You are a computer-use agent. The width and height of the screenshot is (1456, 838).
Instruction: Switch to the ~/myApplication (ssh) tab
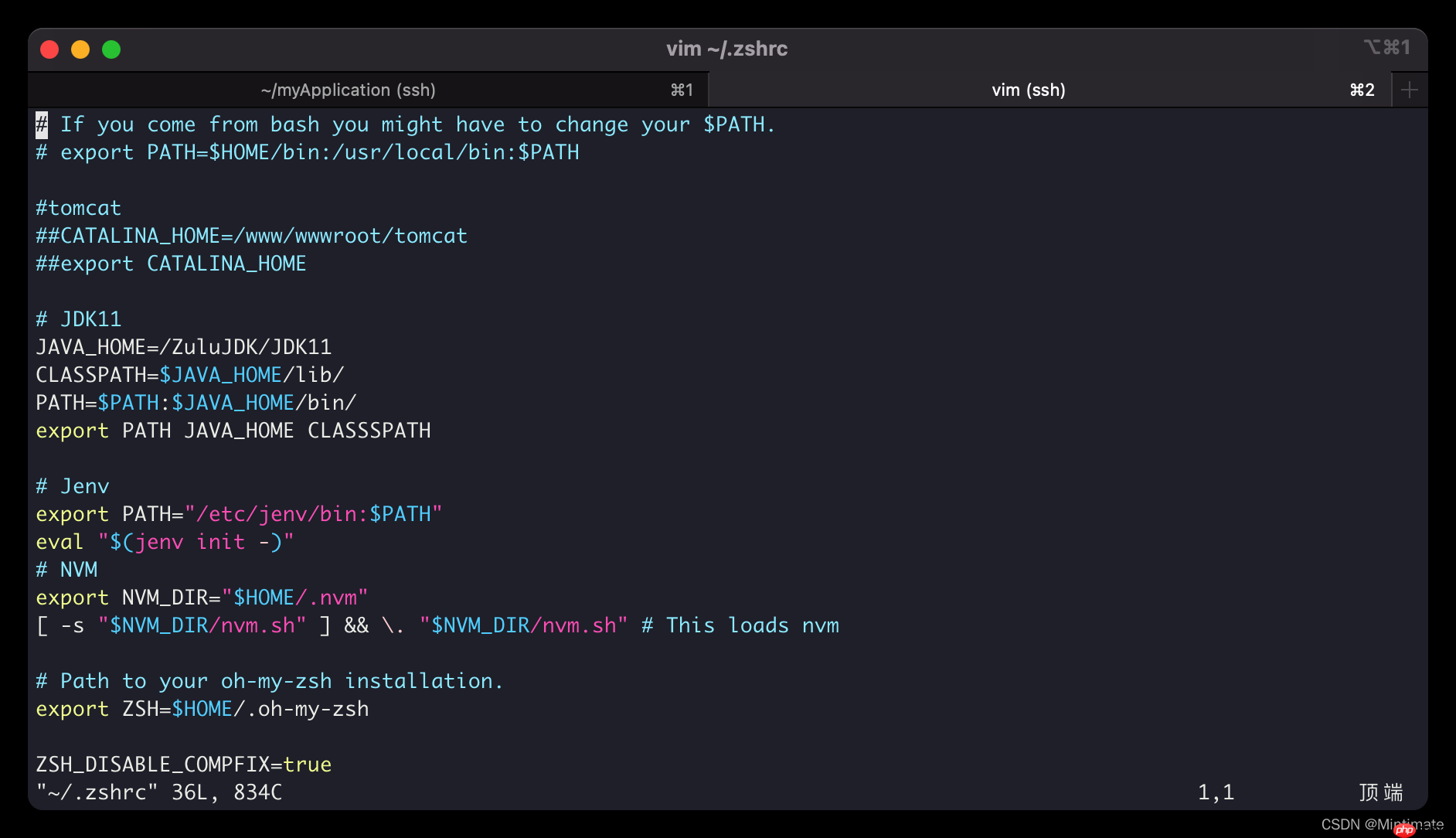348,90
